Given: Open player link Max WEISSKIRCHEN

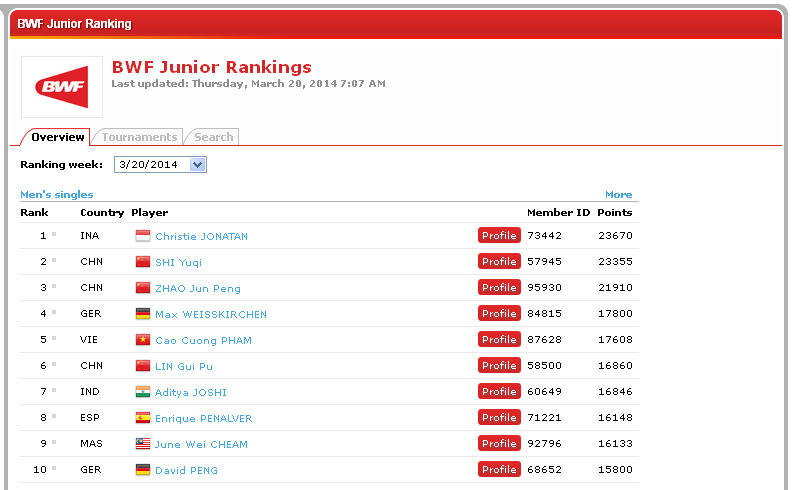Looking at the screenshot, I should click(210, 314).
